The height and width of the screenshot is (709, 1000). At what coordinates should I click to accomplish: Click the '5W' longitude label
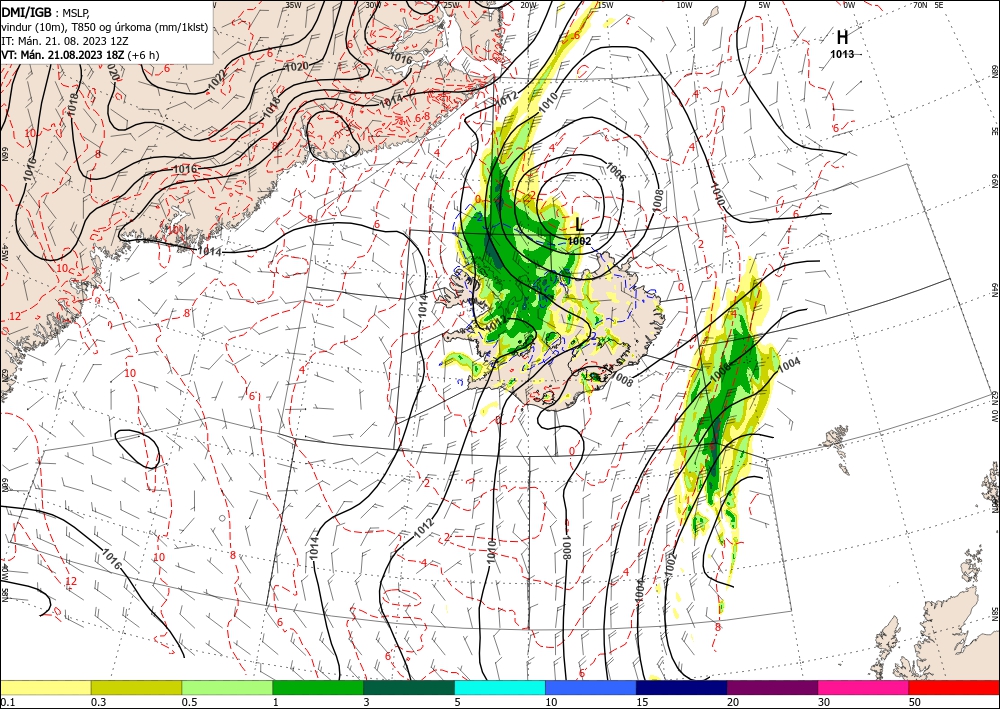click(x=764, y=5)
